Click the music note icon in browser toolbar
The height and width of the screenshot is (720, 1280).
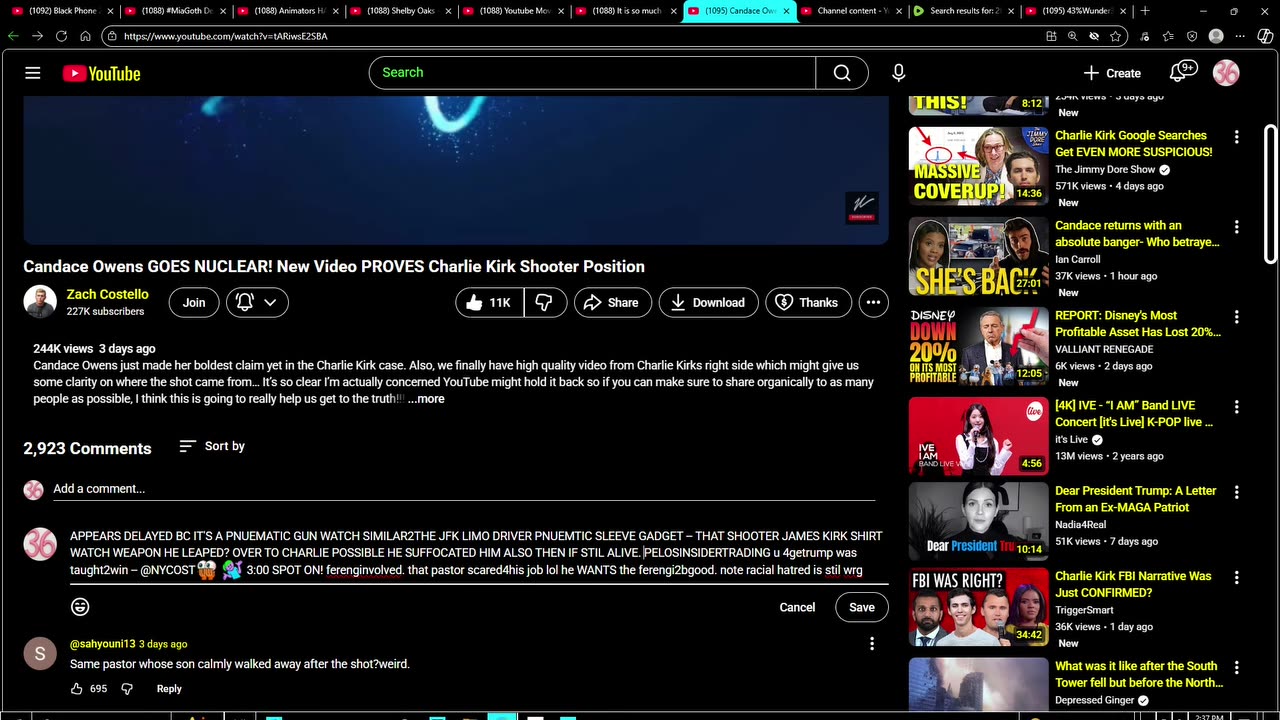(1145, 36)
